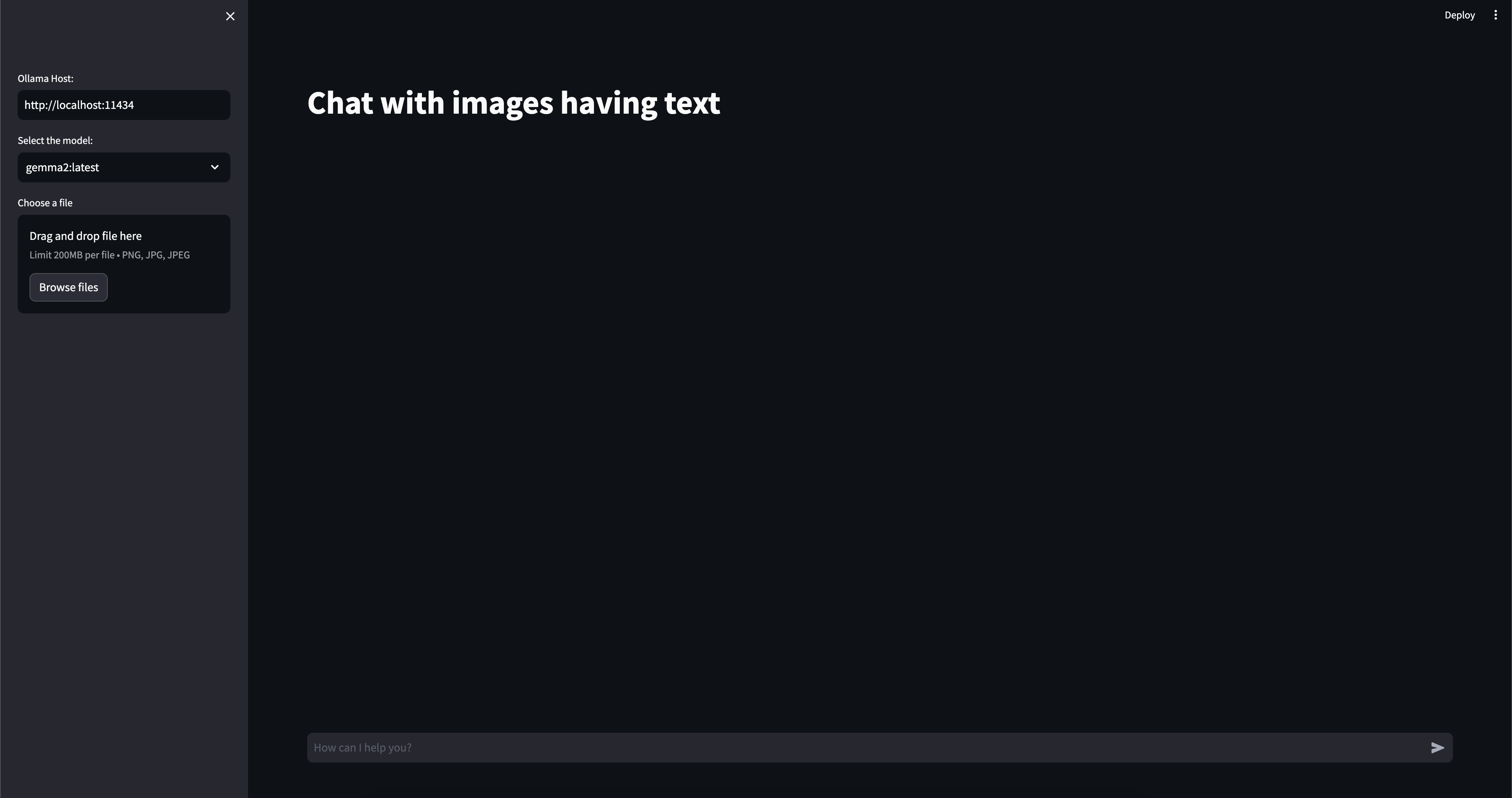
Task: Click the blank sidebar area below uploader
Action: click(x=124, y=528)
